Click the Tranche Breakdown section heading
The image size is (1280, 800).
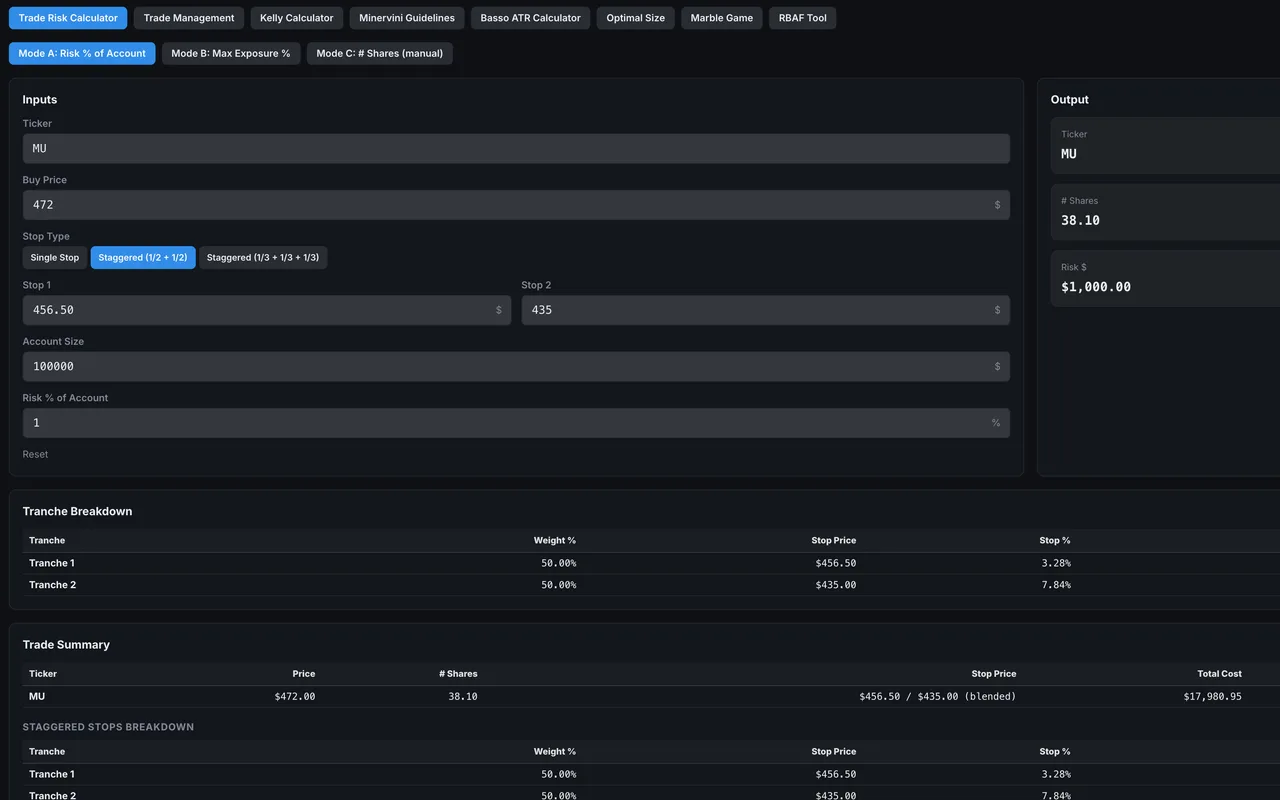(x=78, y=511)
